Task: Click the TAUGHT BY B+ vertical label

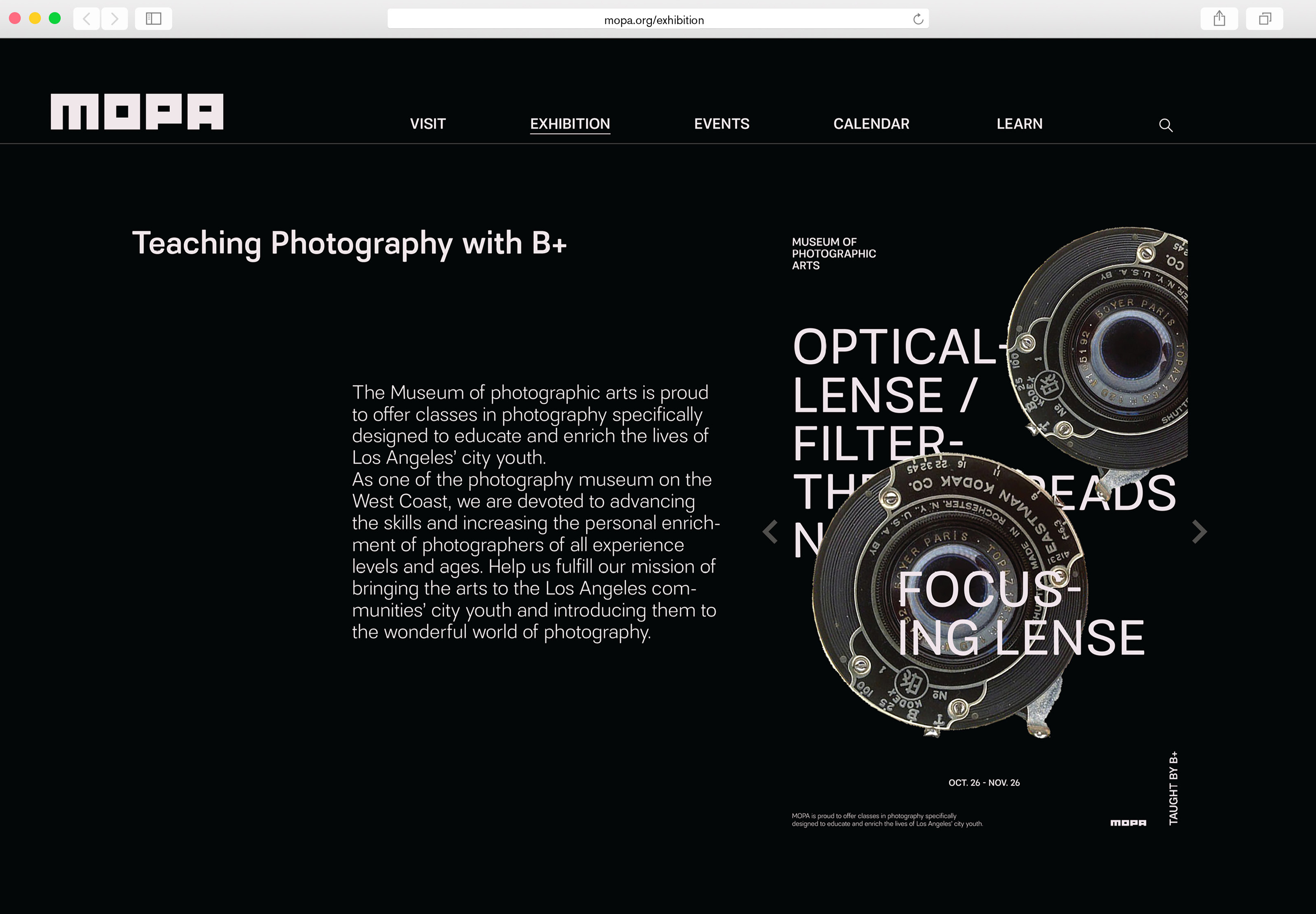Action: tap(1173, 788)
